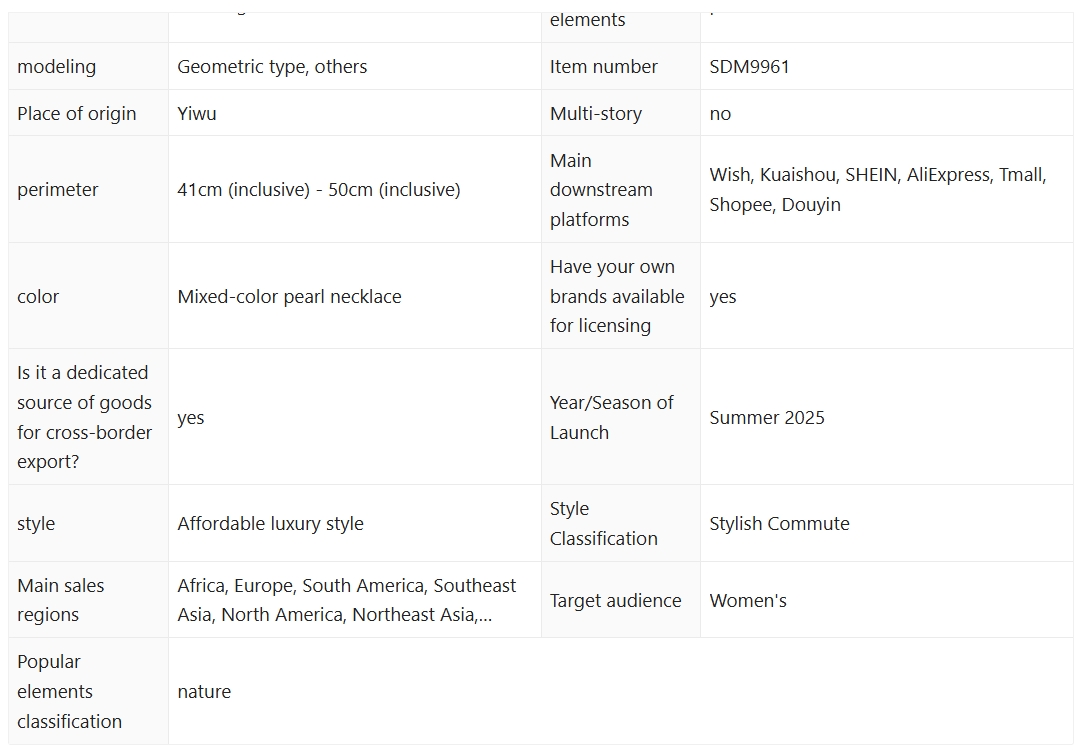
Task: Click the cross-border export question label
Action: tap(84, 418)
